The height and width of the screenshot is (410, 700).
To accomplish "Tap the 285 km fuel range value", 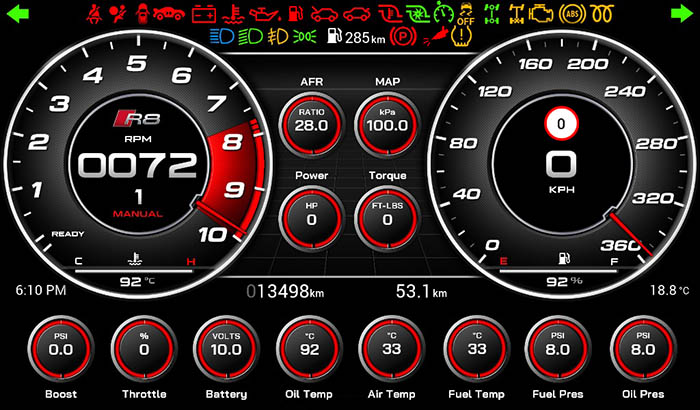I will (365, 38).
